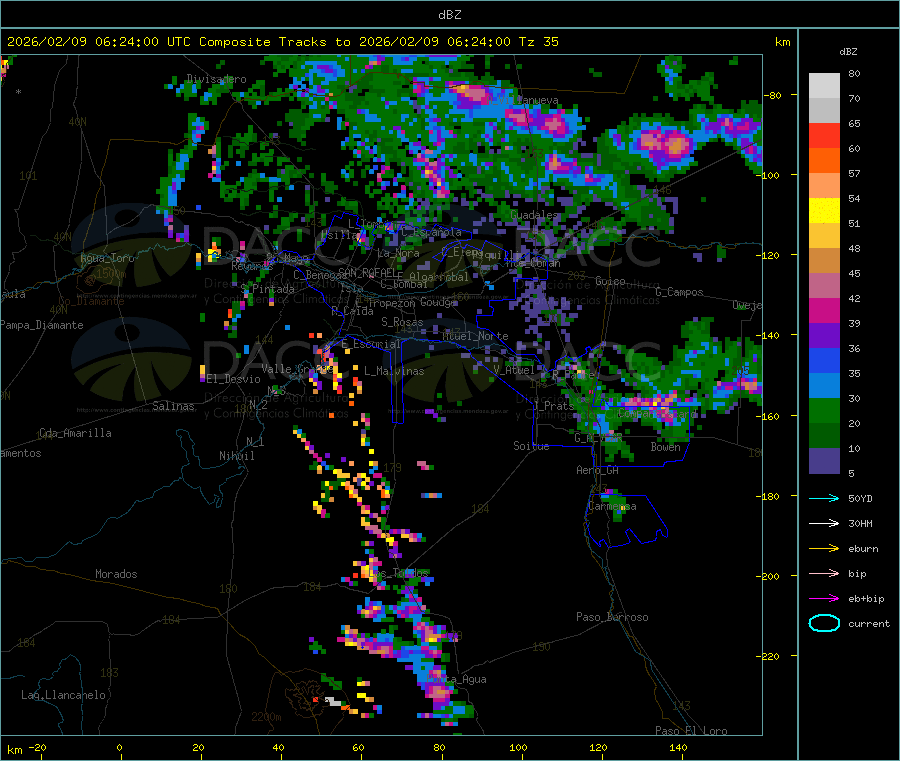The width and height of the screenshot is (900, 761).
Task: Select the 5 dBZ slate color swatch
Action: [x=824, y=461]
